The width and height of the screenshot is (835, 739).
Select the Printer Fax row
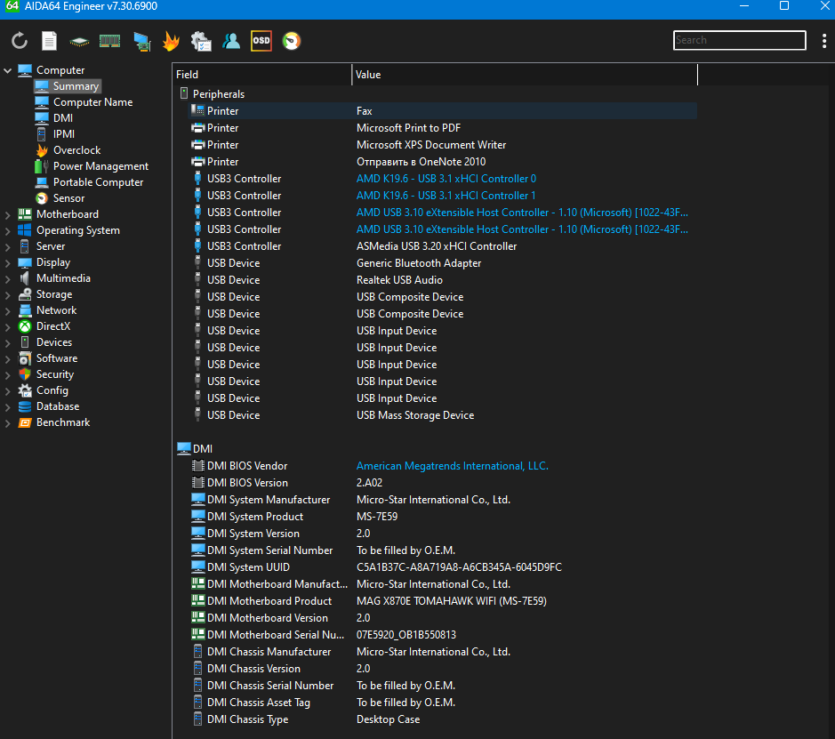[443, 111]
